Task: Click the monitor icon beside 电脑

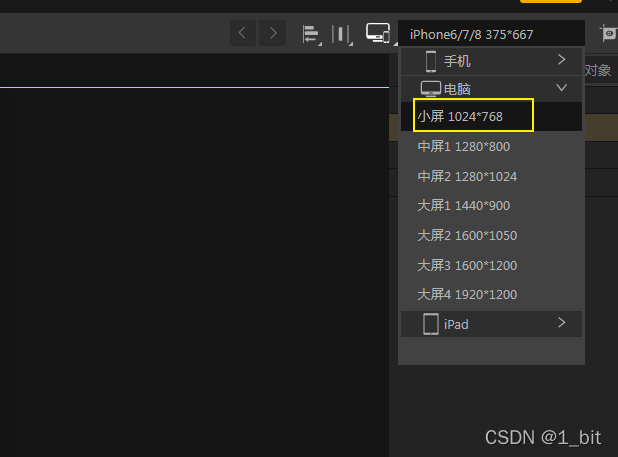Action: coord(430,89)
